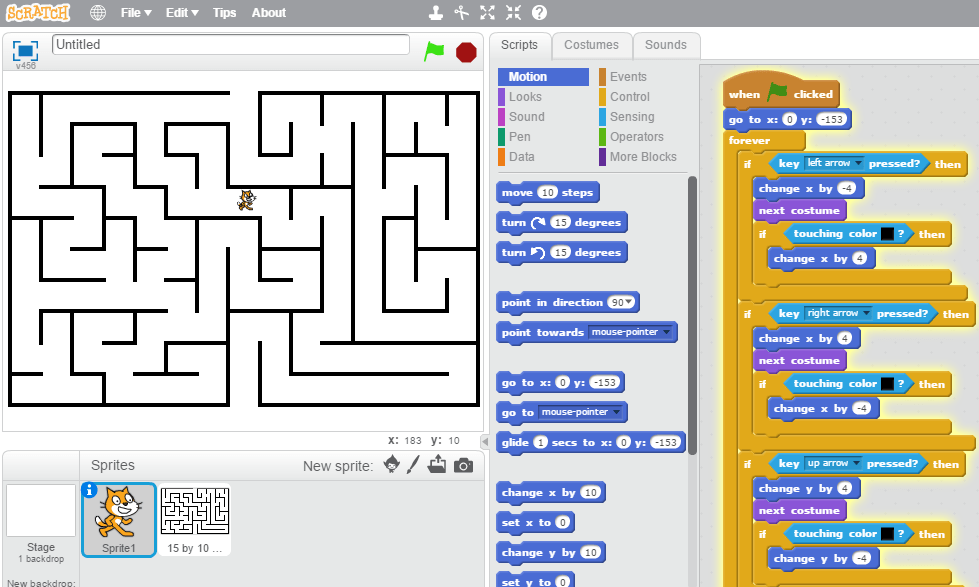This screenshot has height=587, width=979.
Task: Show the Sensing block category
Action: (631, 116)
